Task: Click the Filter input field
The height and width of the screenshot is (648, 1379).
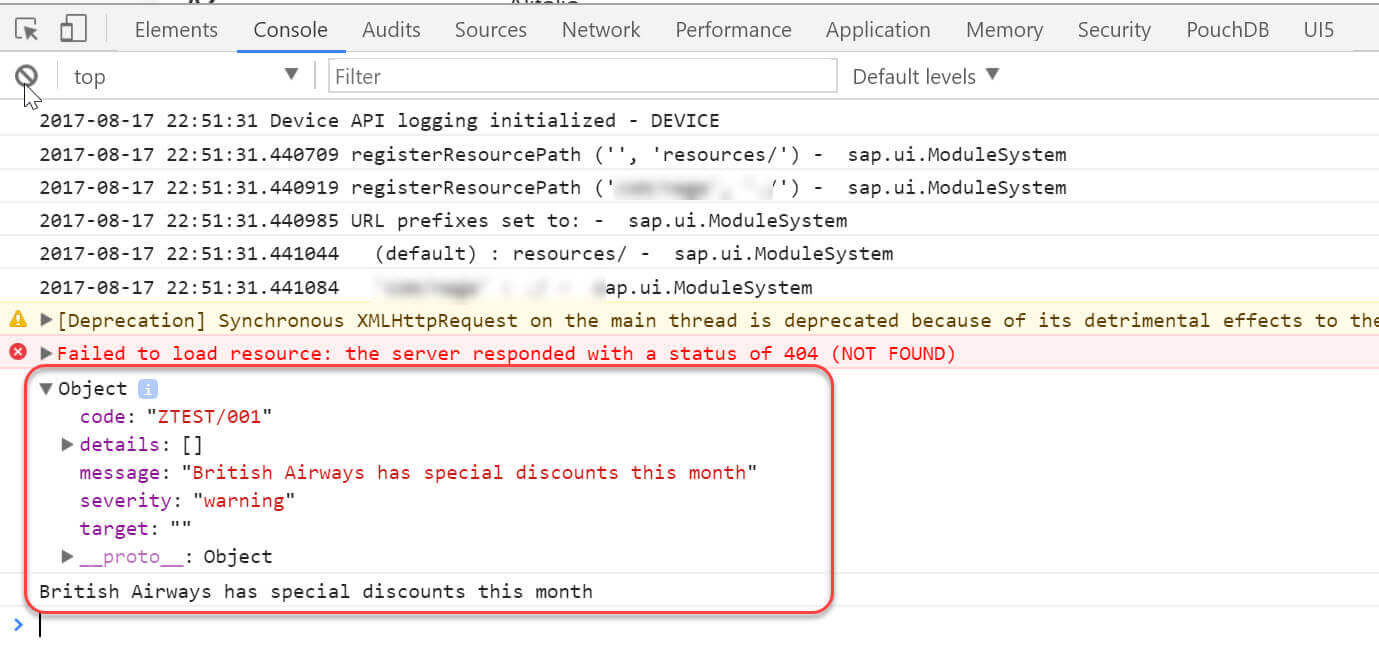Action: (x=582, y=76)
